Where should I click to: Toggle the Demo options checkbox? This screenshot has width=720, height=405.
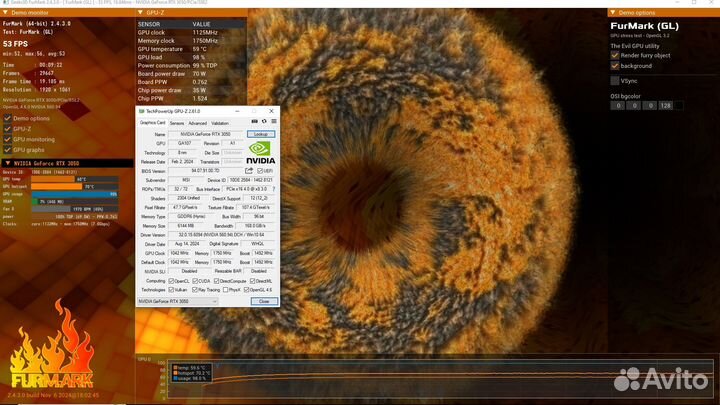coord(7,118)
